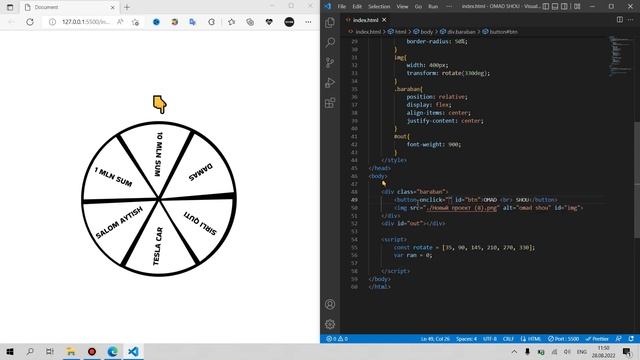Image resolution: width=640 pixels, height=360 pixels.
Task: Open the Run and Debug view
Action: tap(330, 82)
